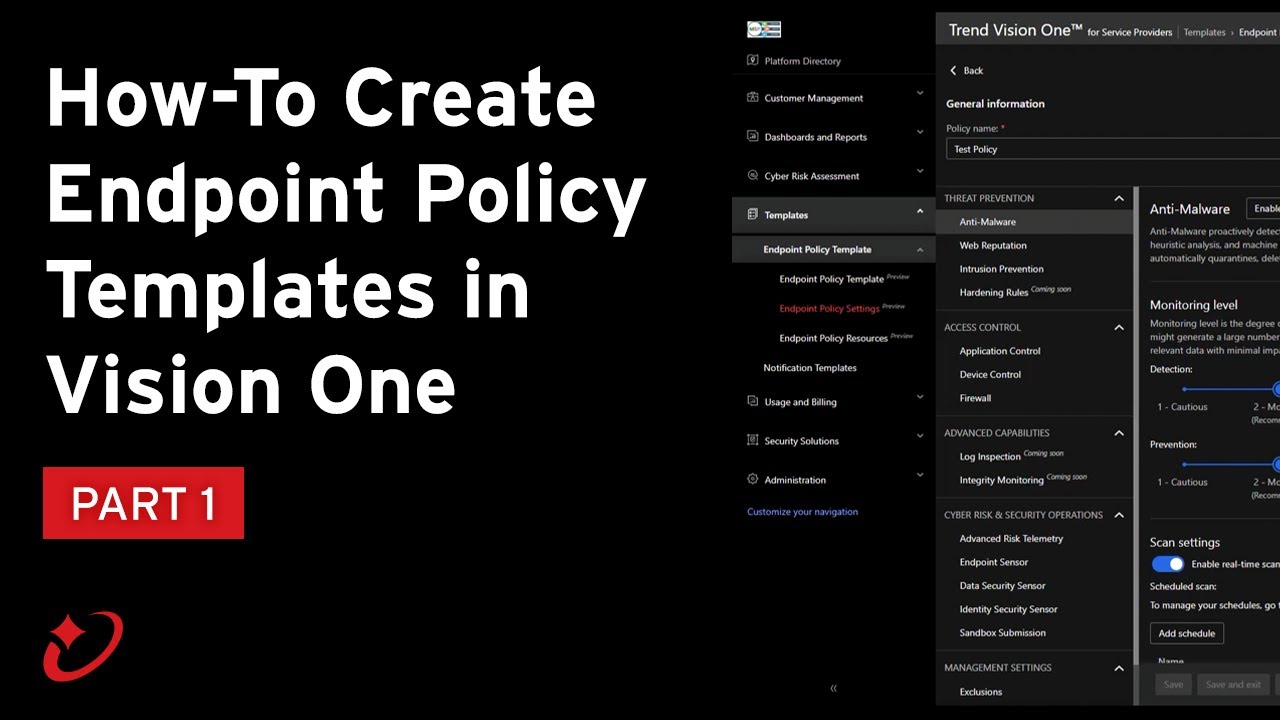Click Save and exit button

tap(1233, 685)
